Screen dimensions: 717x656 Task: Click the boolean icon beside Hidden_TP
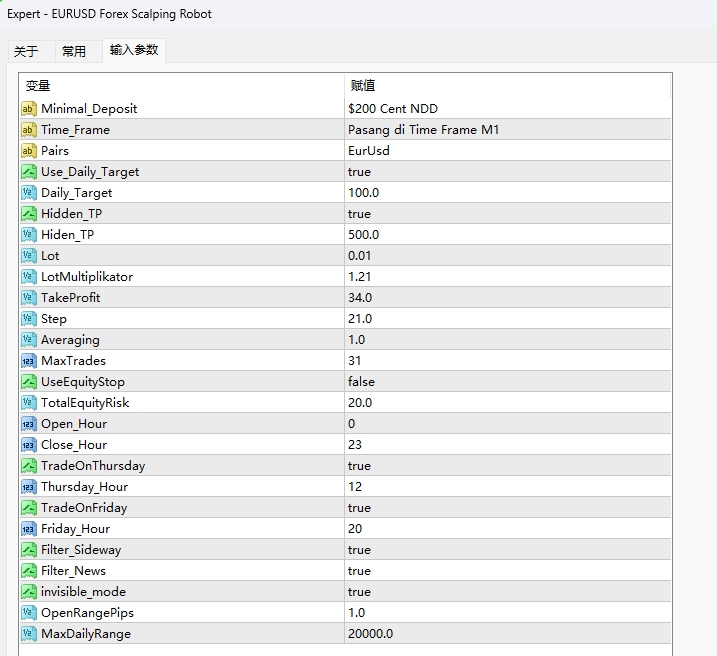coord(29,214)
